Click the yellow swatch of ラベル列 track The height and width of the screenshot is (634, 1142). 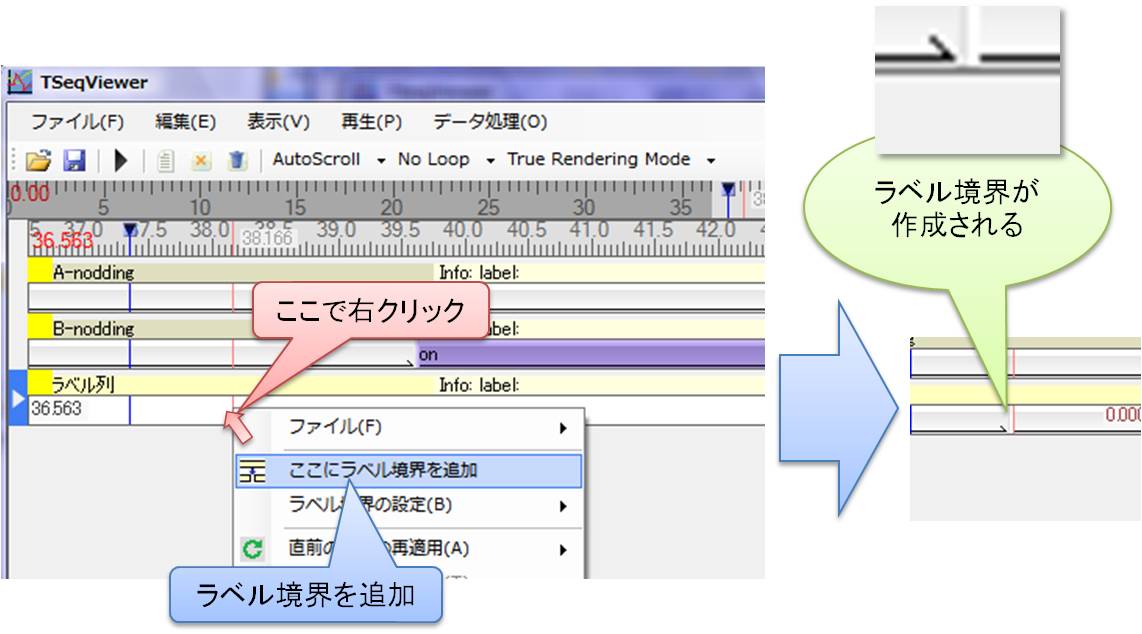(x=39, y=383)
